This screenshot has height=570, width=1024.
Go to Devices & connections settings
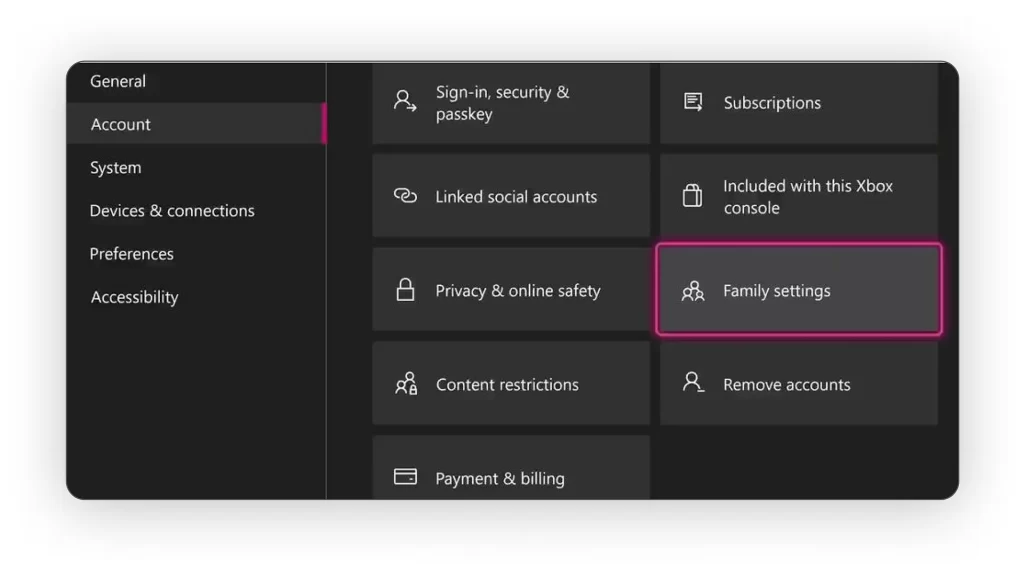coord(172,211)
